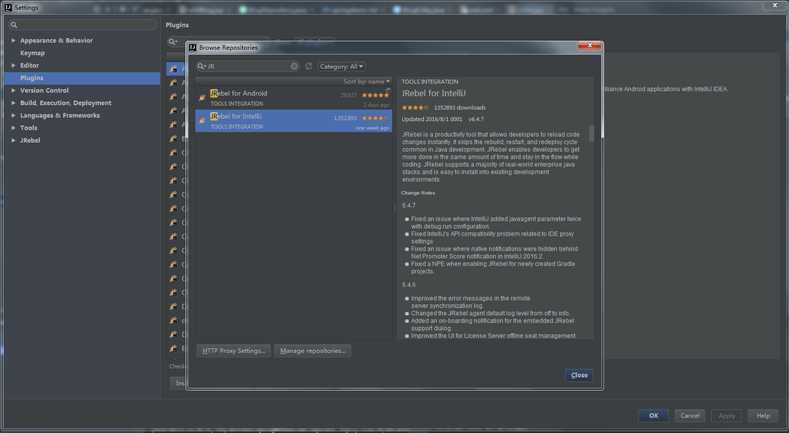The image size is (789, 433).
Task: Click the 9.4.7 change notes version heading
Action: (x=409, y=206)
